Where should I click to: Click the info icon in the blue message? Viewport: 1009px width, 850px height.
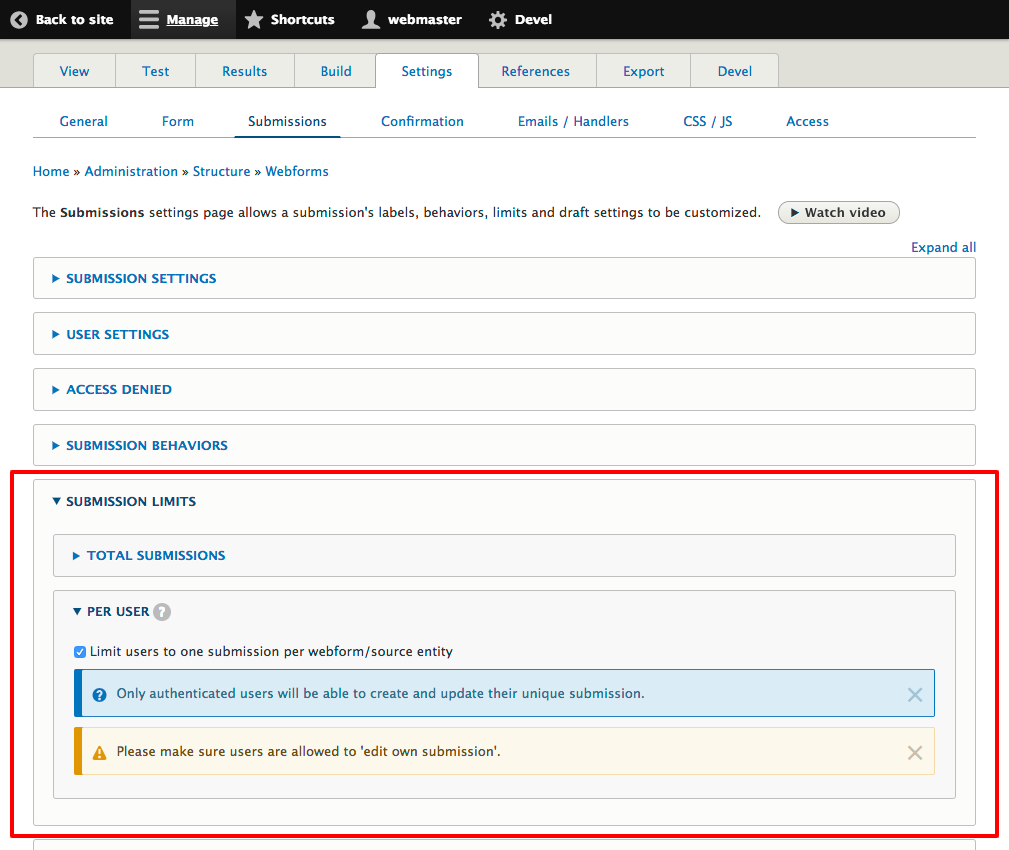click(x=99, y=694)
